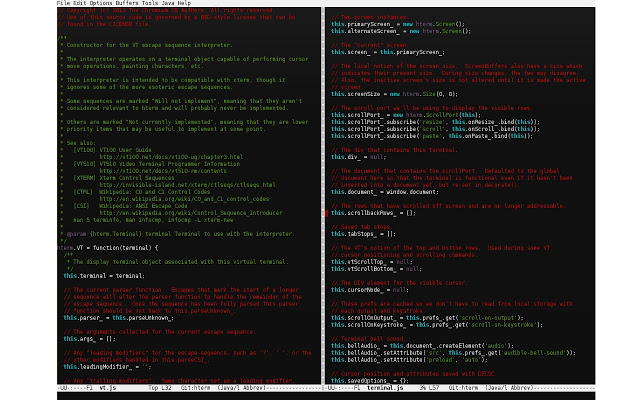Click the 'Constructor for the VT escape sequence interpreter' comment
This screenshot has height=400, width=640.
tap(150, 45)
